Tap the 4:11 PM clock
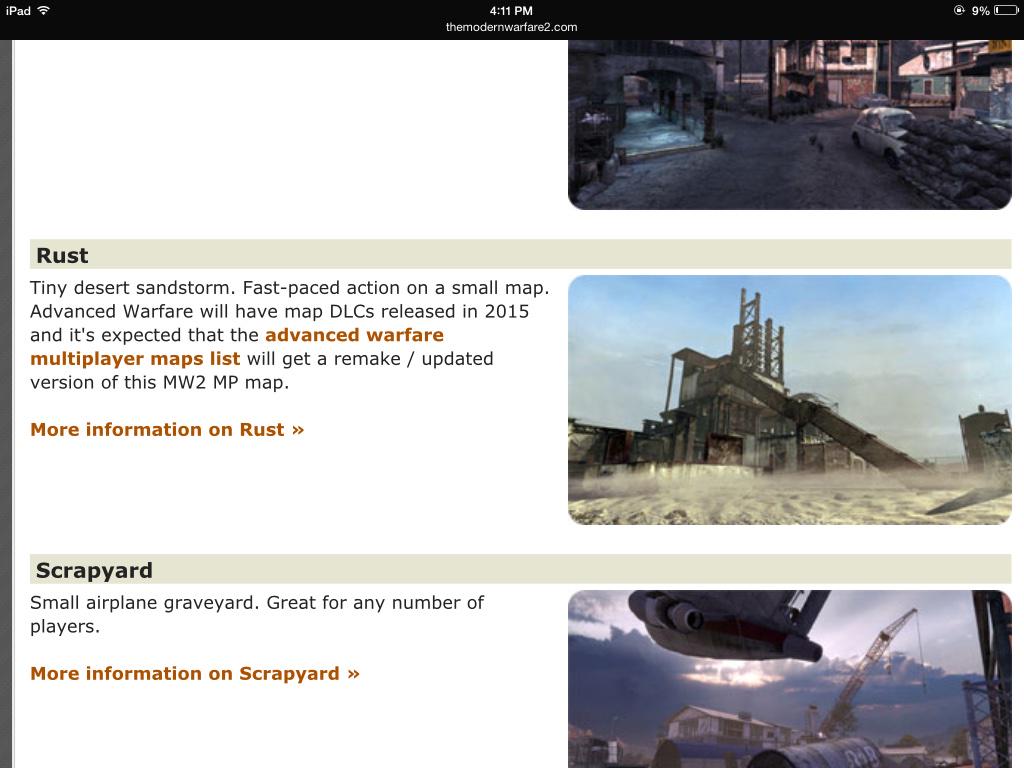Viewport: 1024px width, 768px height. tap(511, 10)
